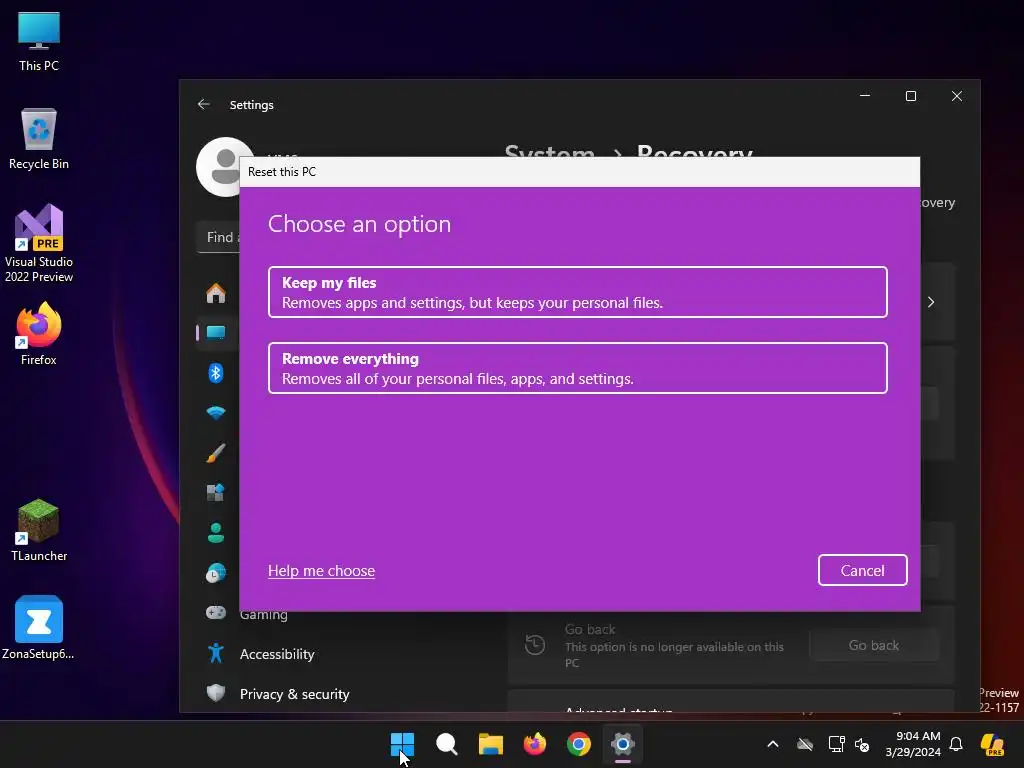Image resolution: width=1024 pixels, height=768 pixels.
Task: Click the disabled Go back button
Action: coord(874,645)
